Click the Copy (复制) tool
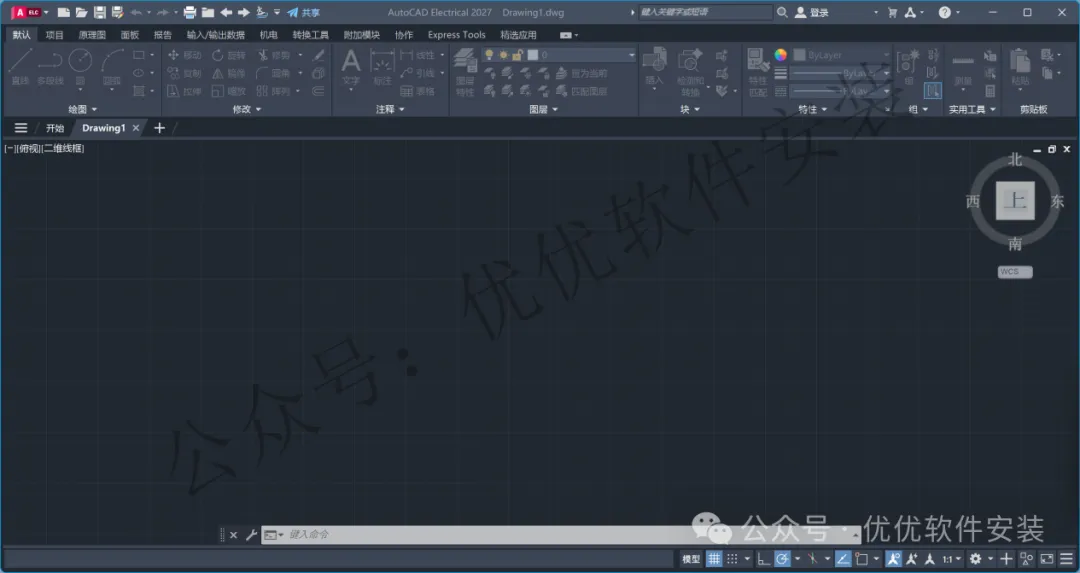The image size is (1080, 573). click(x=185, y=73)
